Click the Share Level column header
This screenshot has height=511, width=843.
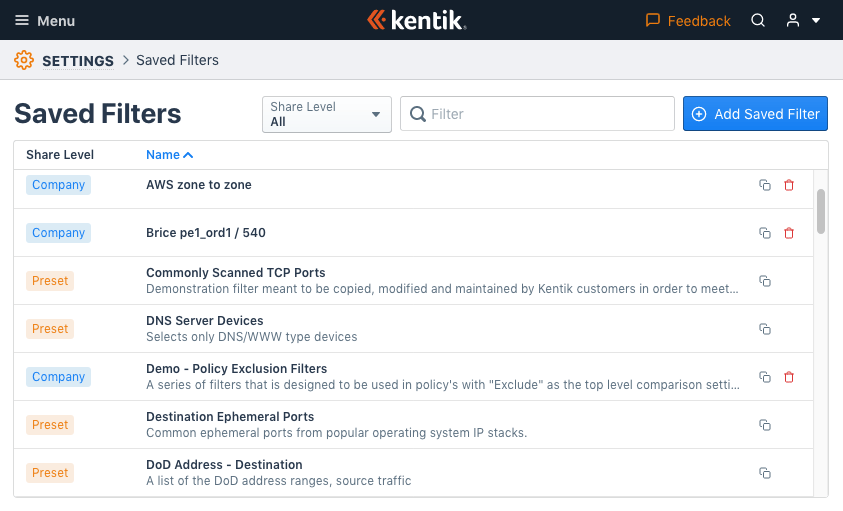tap(60, 155)
